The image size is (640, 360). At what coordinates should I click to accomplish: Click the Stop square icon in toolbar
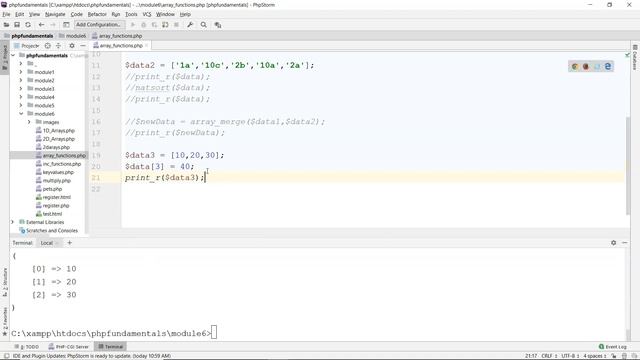point(176,25)
